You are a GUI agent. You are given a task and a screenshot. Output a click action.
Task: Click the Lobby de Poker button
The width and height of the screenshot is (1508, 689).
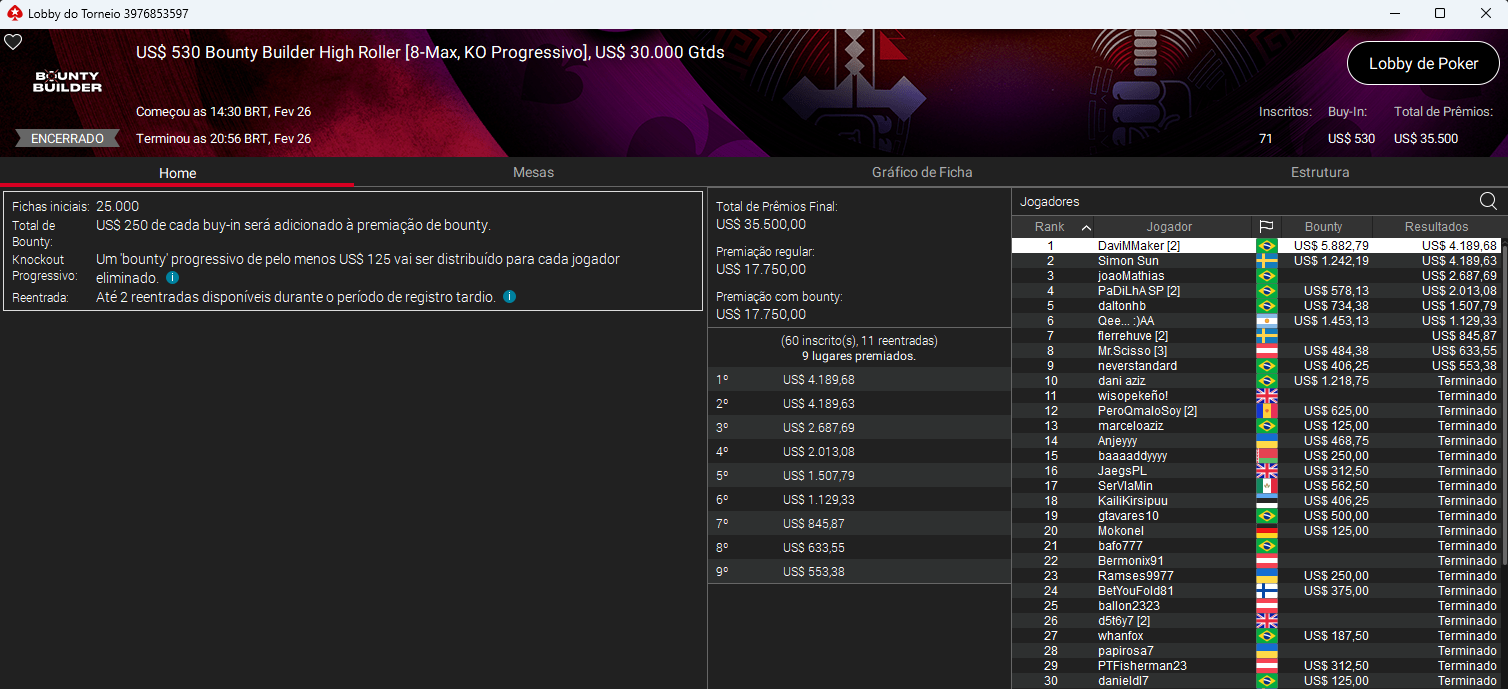point(1423,63)
